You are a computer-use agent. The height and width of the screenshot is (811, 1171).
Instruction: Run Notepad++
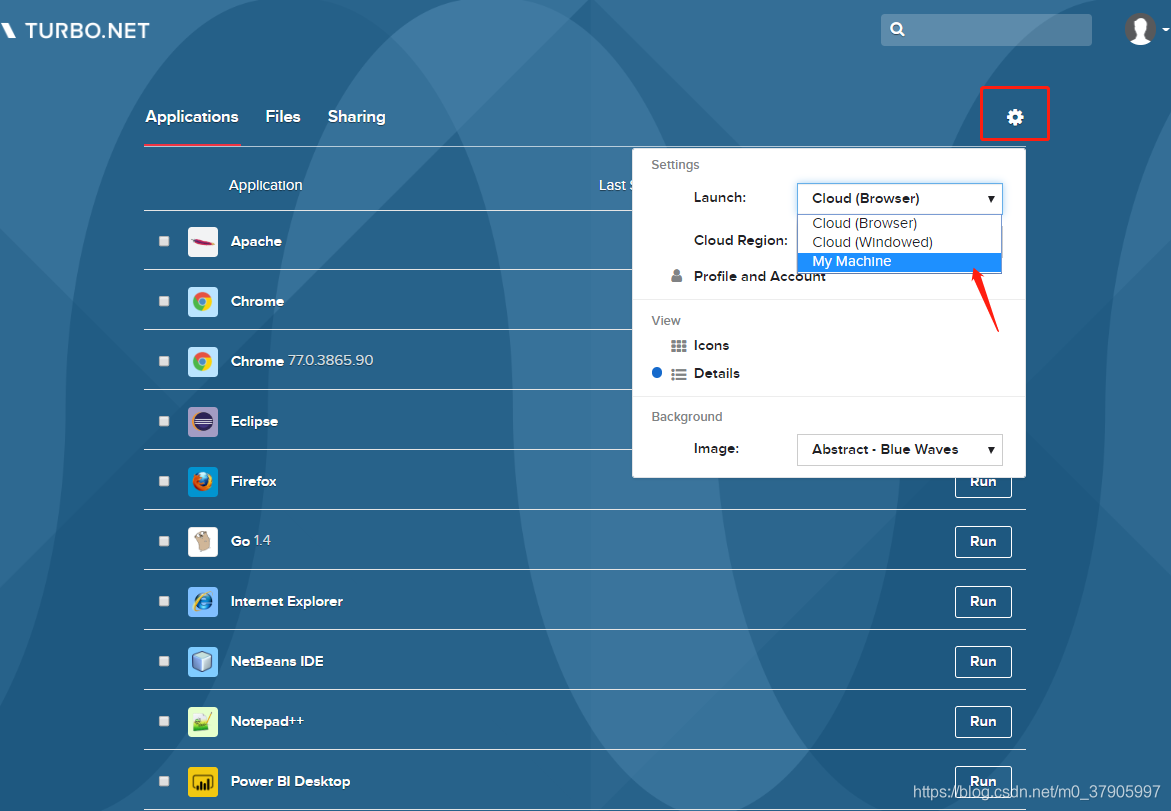(x=983, y=721)
